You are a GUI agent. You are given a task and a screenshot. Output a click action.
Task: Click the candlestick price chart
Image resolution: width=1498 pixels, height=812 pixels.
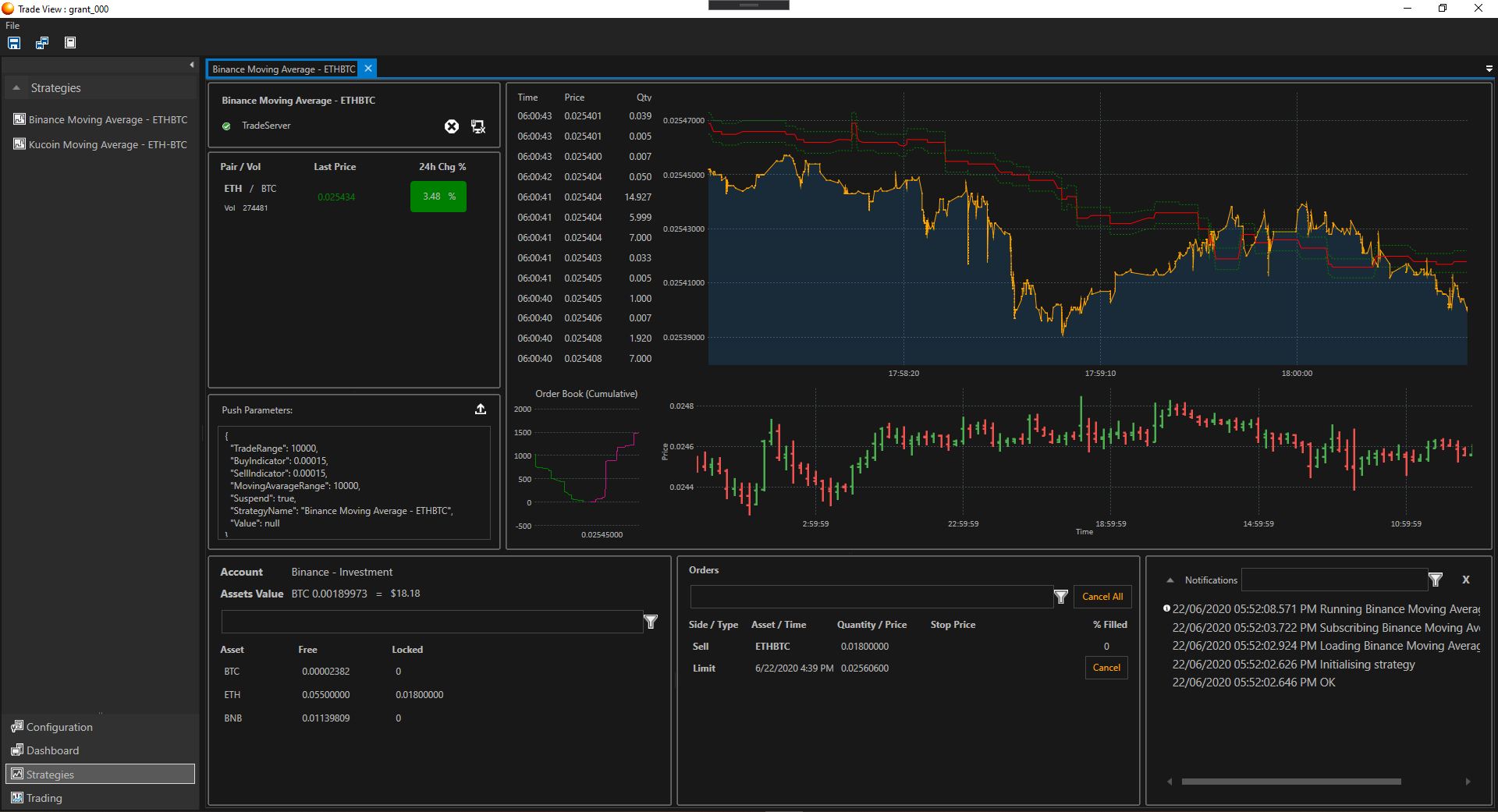(1083, 456)
